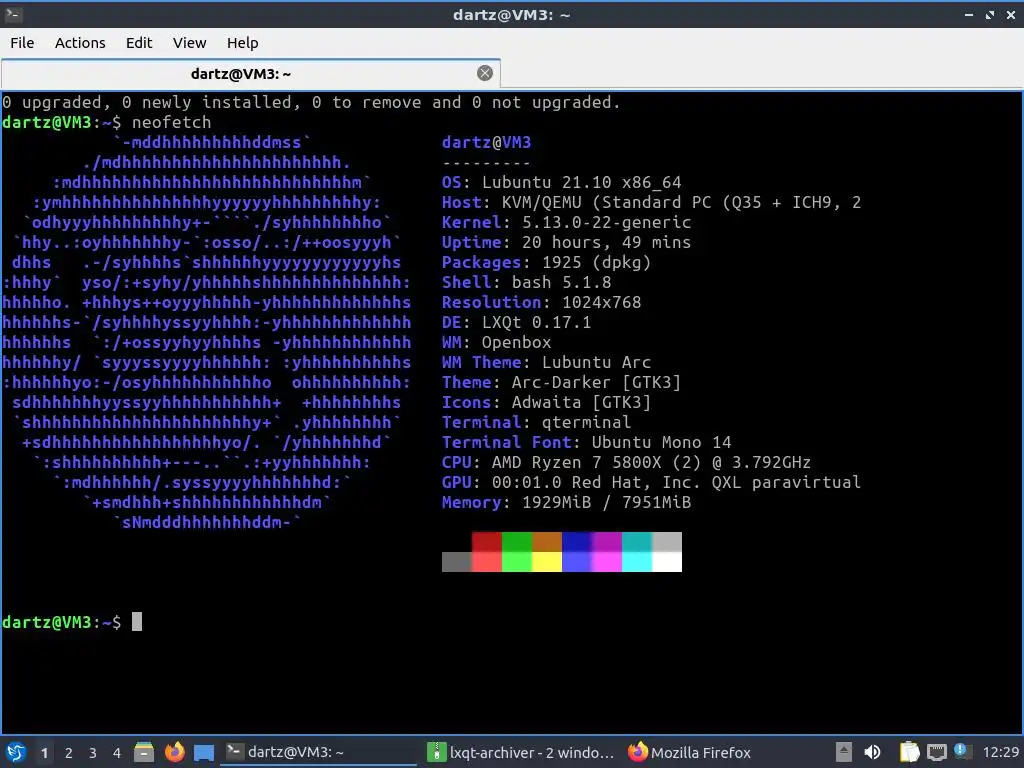Open the View menu

[x=189, y=42]
